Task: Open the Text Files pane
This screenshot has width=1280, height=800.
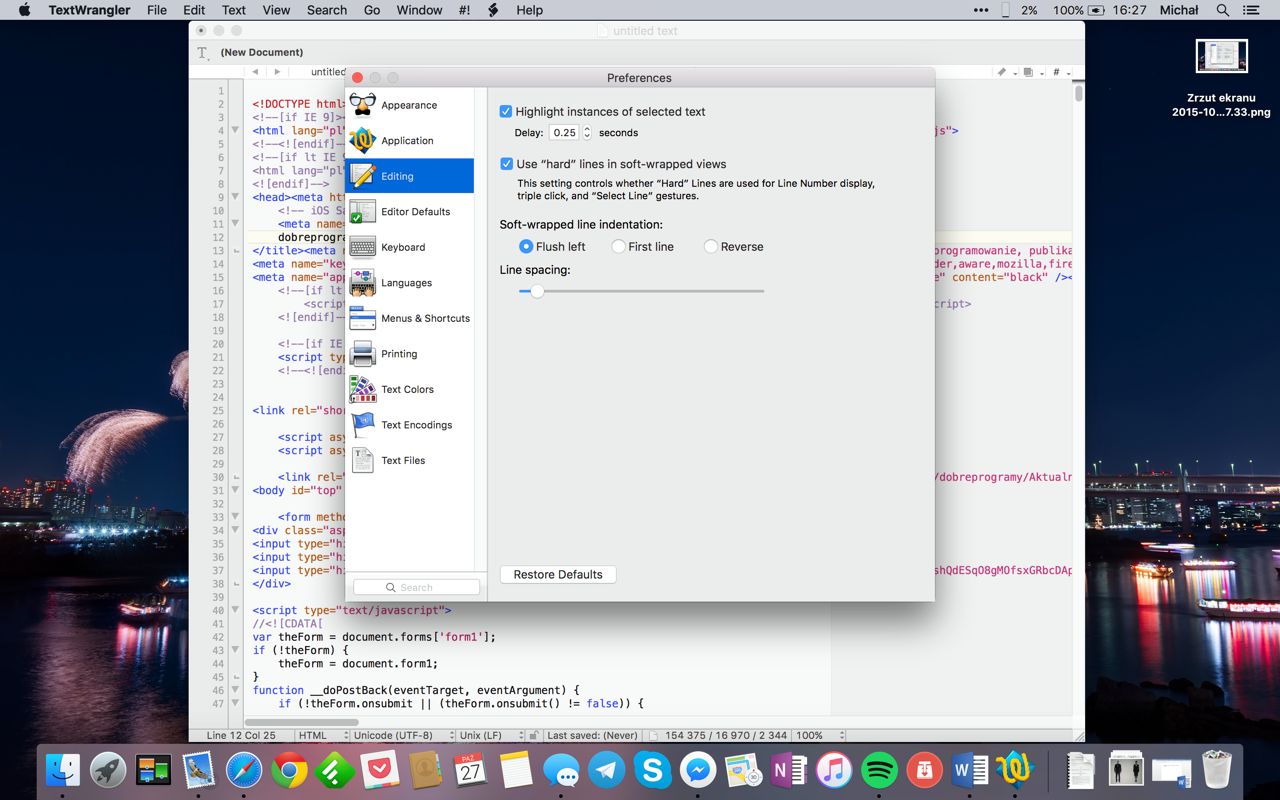Action: point(409,460)
